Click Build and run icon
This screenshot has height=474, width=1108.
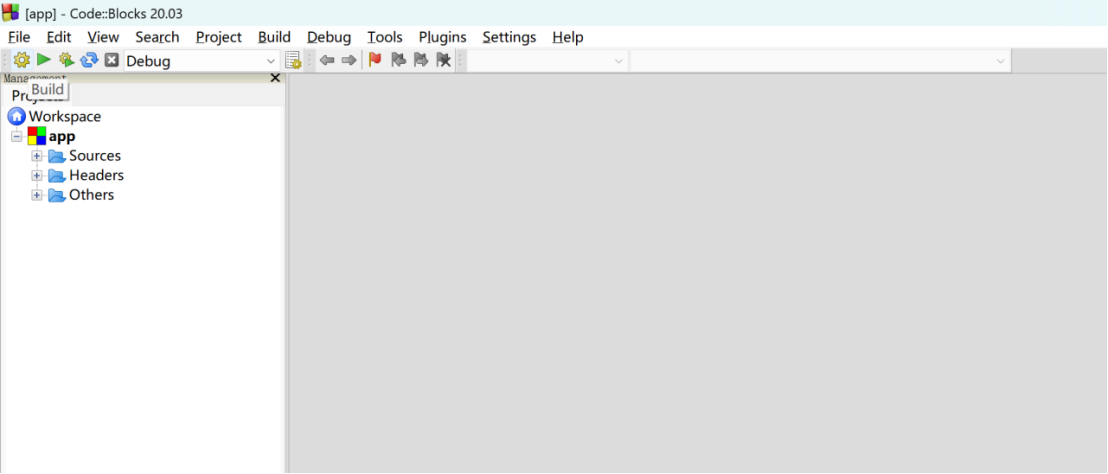click(x=66, y=60)
